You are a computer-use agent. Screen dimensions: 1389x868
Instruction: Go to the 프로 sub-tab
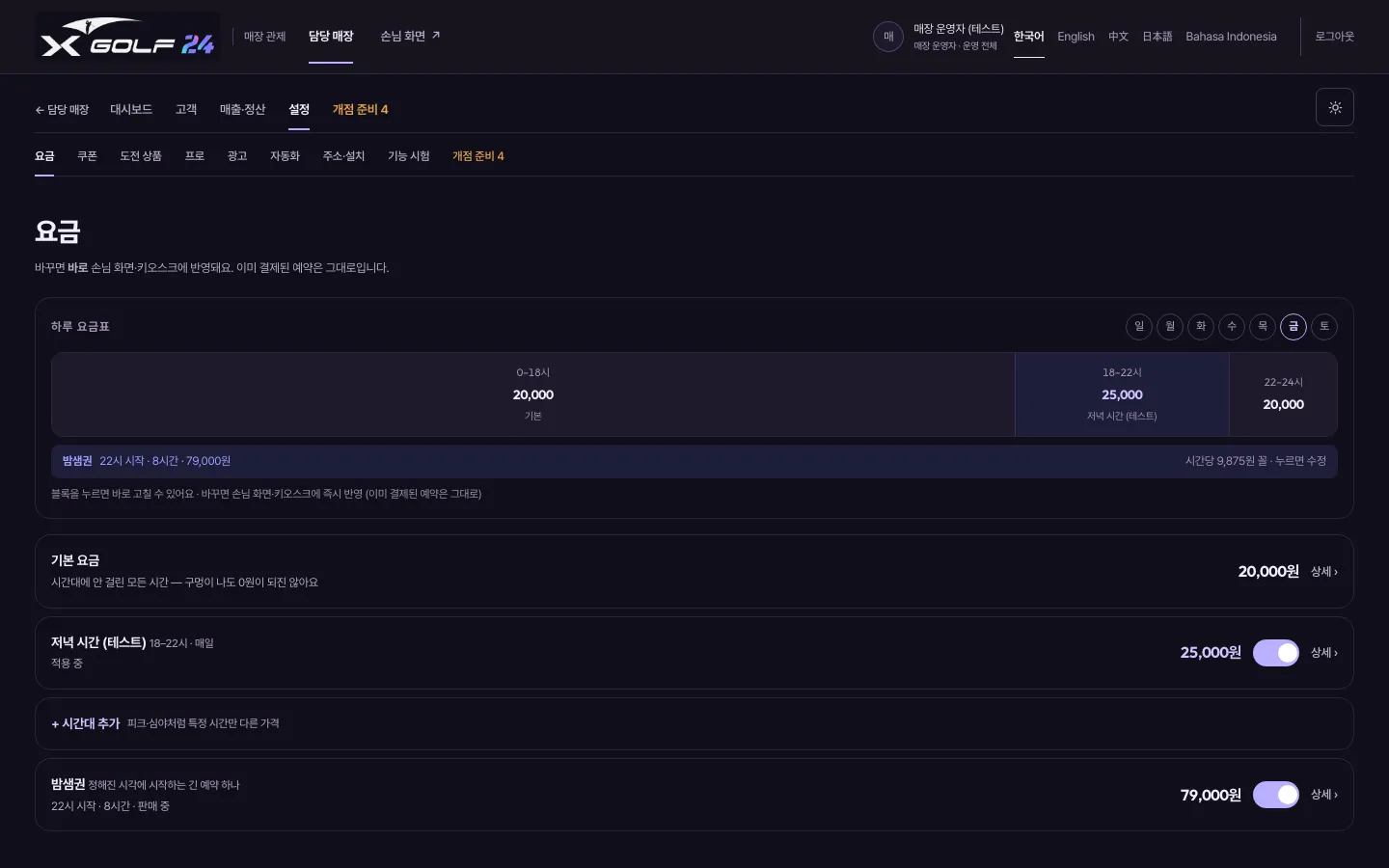(x=195, y=156)
